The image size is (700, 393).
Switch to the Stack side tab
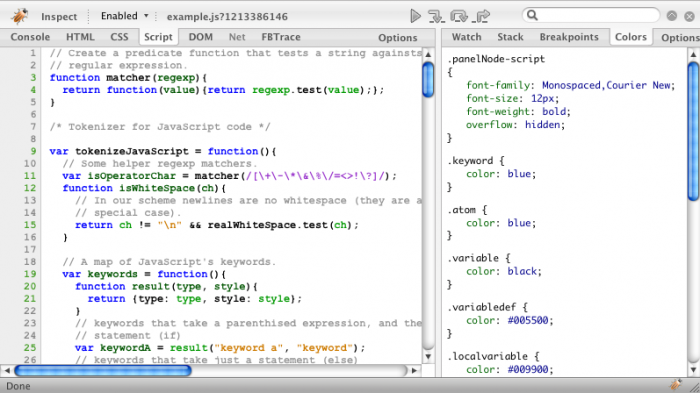click(510, 37)
